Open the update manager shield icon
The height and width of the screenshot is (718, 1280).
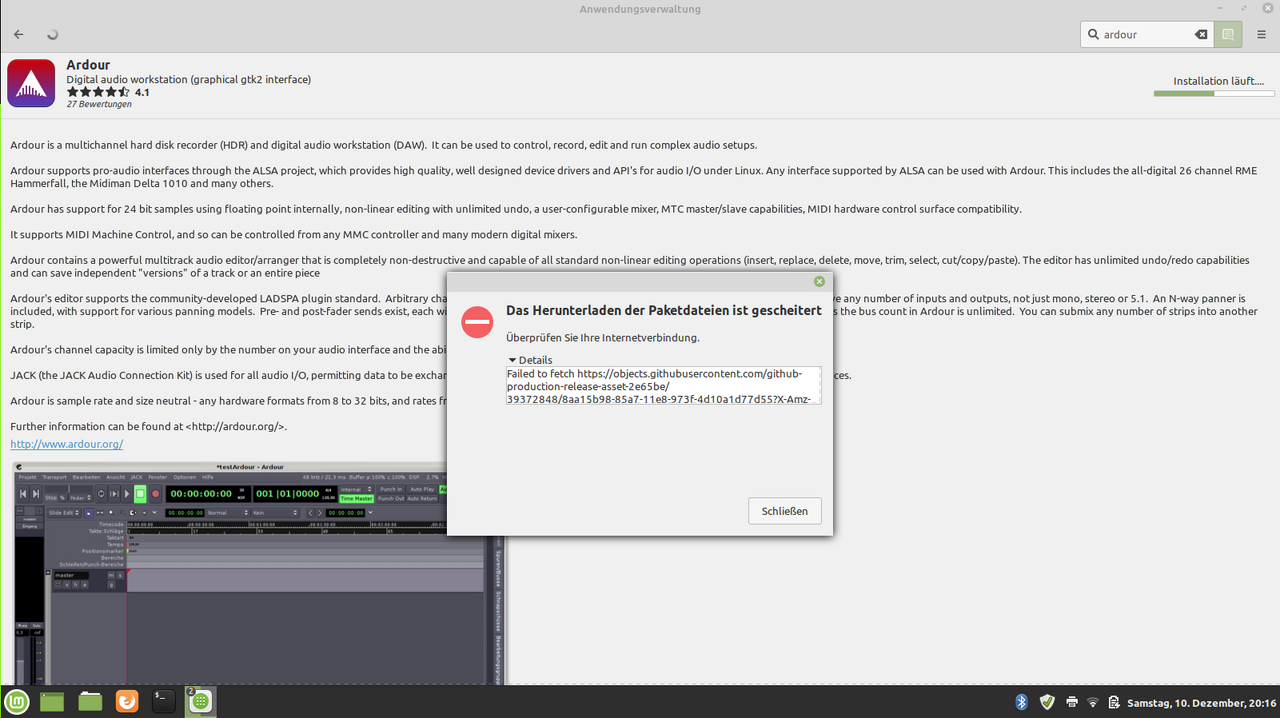(x=1047, y=702)
